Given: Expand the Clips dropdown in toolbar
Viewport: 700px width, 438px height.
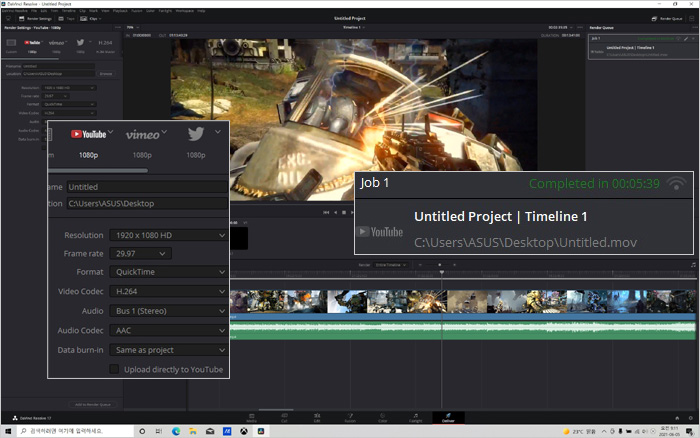Looking at the screenshot, I should click(91, 19).
